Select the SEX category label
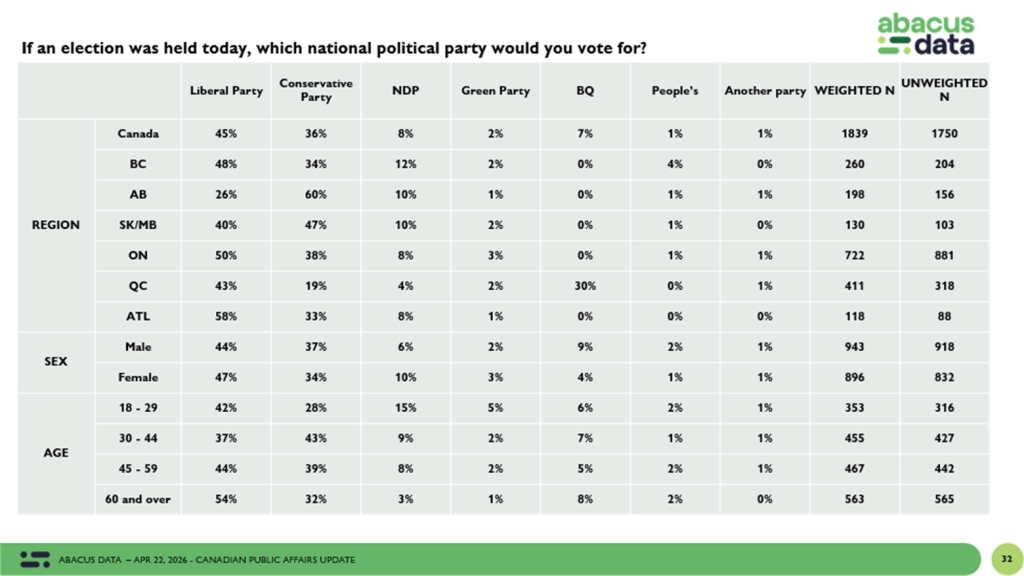Screen dimensions: 1024x576 pyautogui.click(x=56, y=361)
